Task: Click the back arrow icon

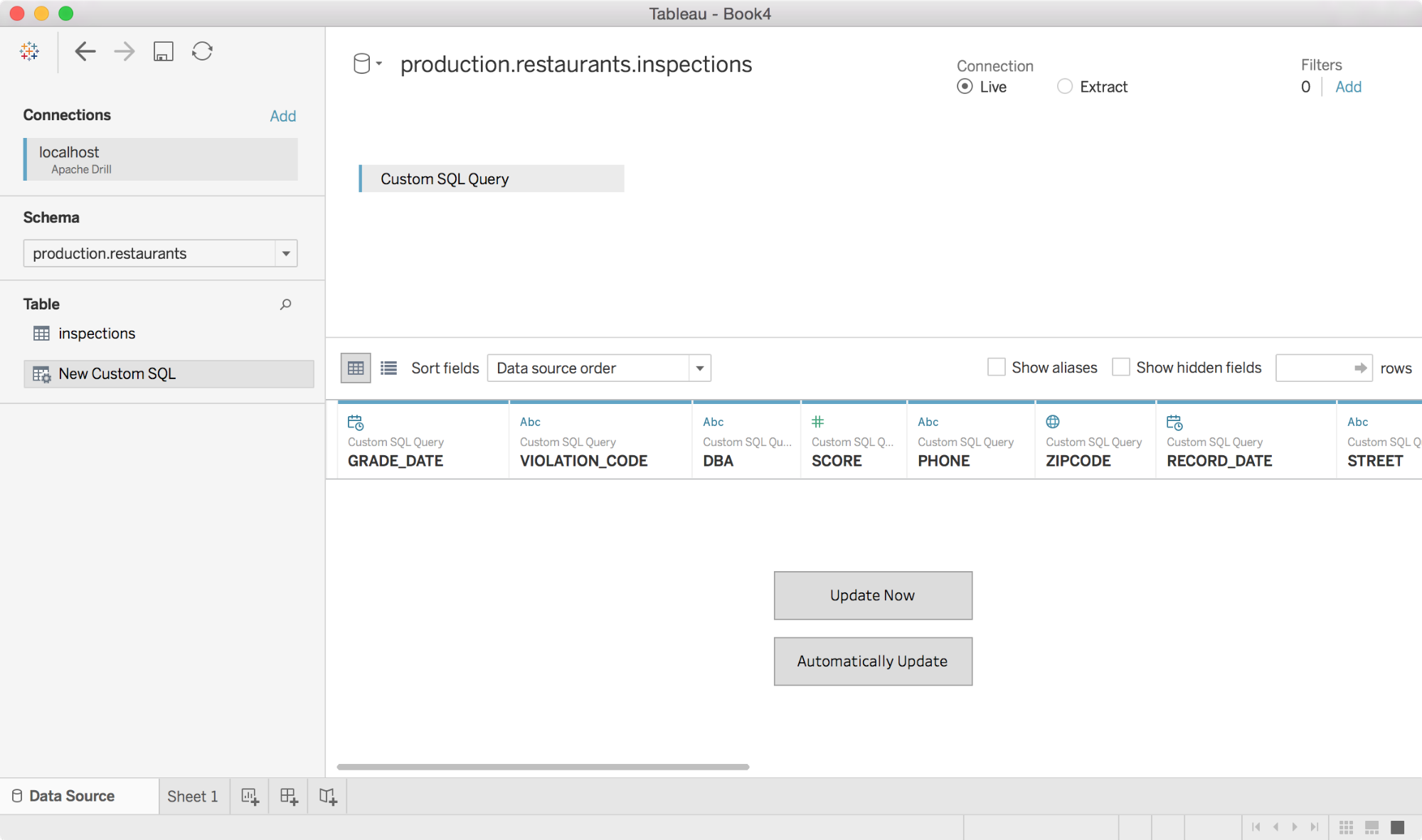Action: point(85,51)
